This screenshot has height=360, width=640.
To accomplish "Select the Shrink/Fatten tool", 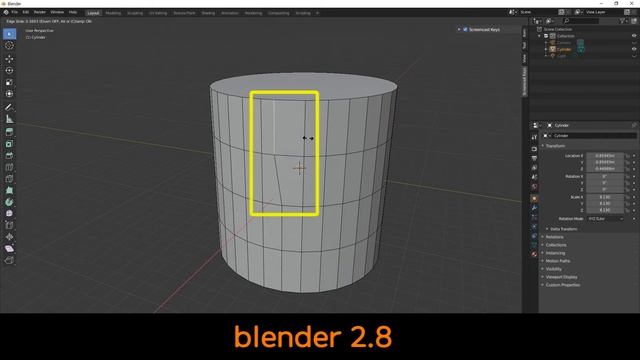I will [9, 237].
